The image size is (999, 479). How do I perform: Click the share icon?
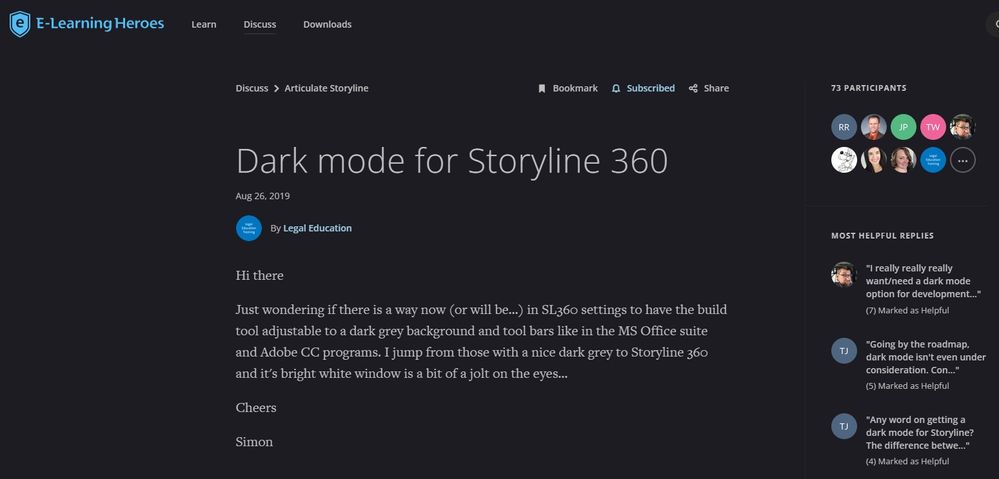[x=694, y=88]
